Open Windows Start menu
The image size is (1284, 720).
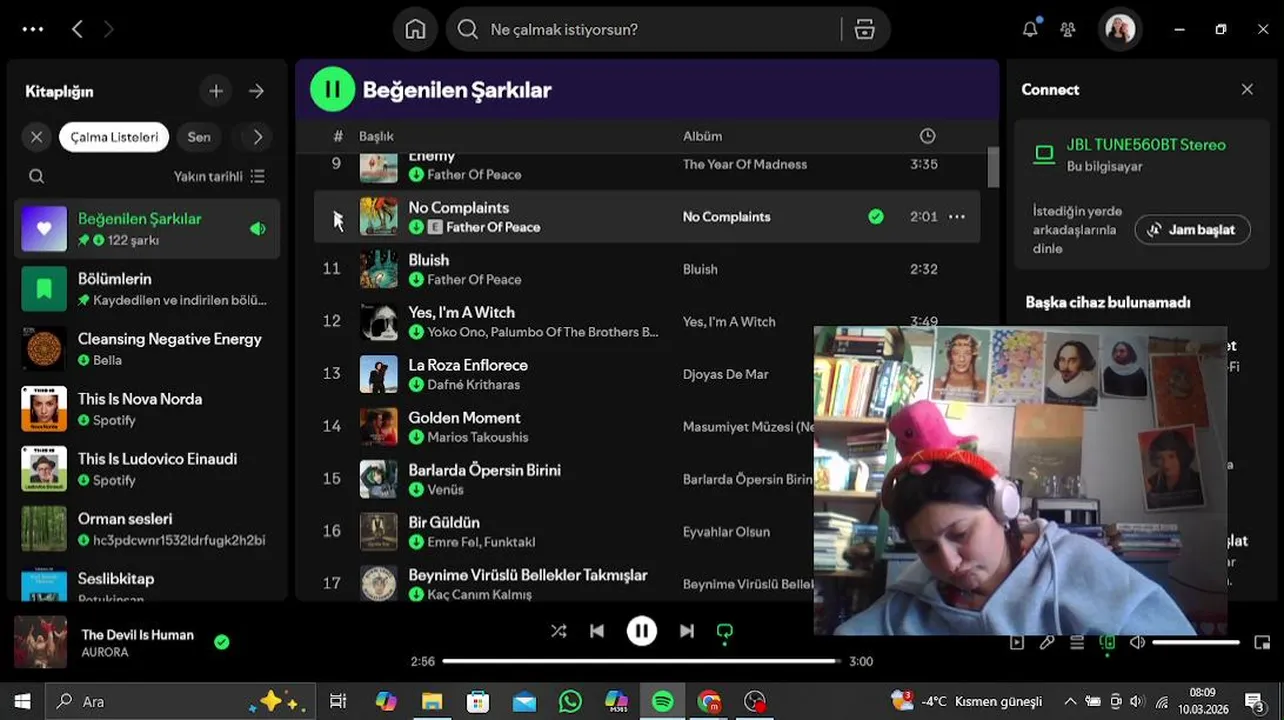22,701
